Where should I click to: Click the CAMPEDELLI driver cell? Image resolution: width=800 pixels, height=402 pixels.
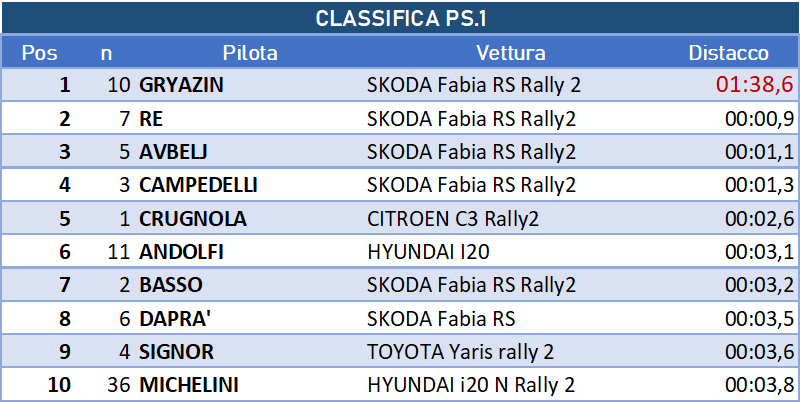coord(198,185)
